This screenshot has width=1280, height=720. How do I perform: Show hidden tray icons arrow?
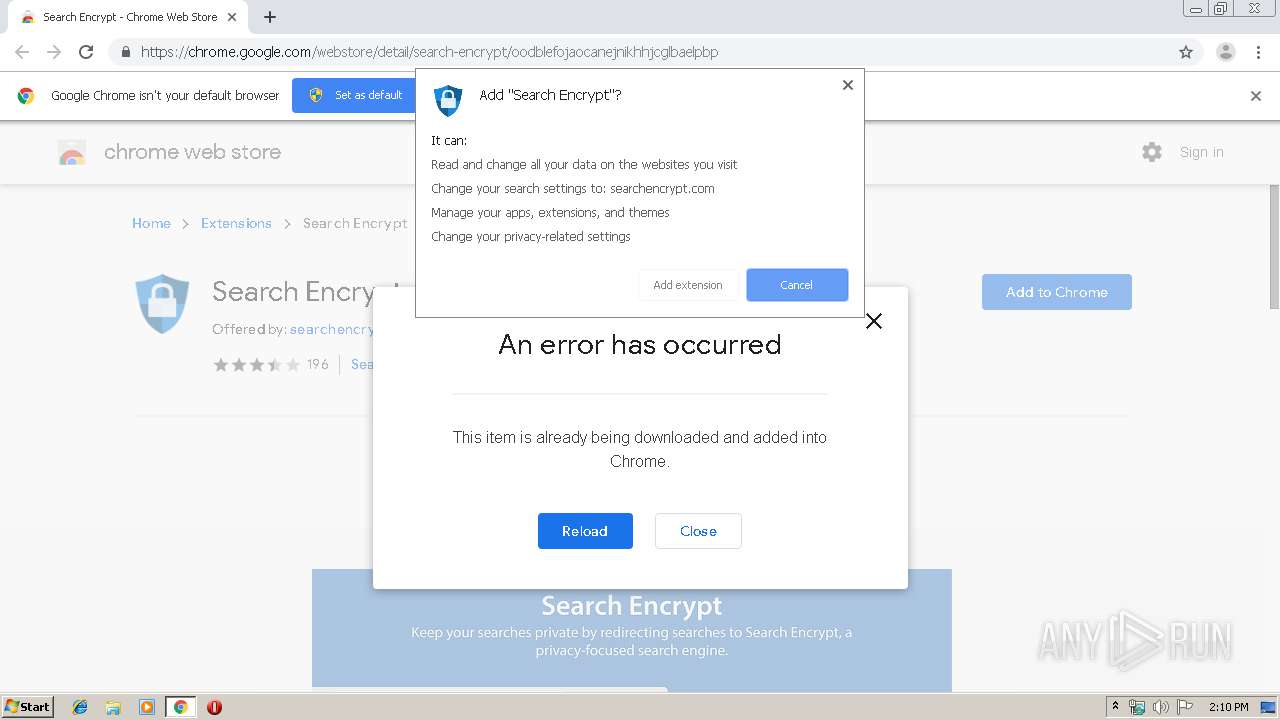pyautogui.click(x=1115, y=707)
